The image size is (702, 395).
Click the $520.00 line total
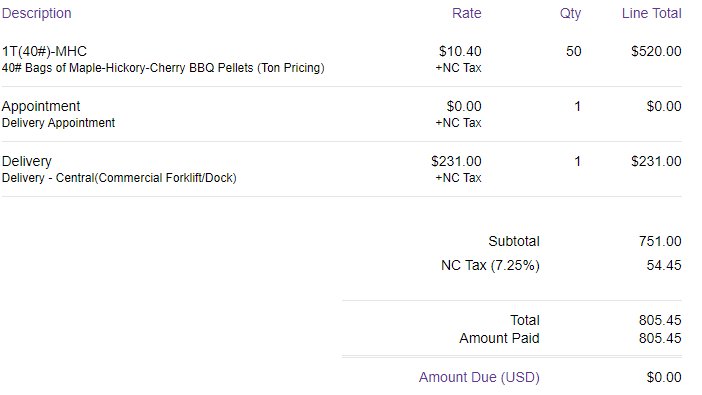pos(656,51)
